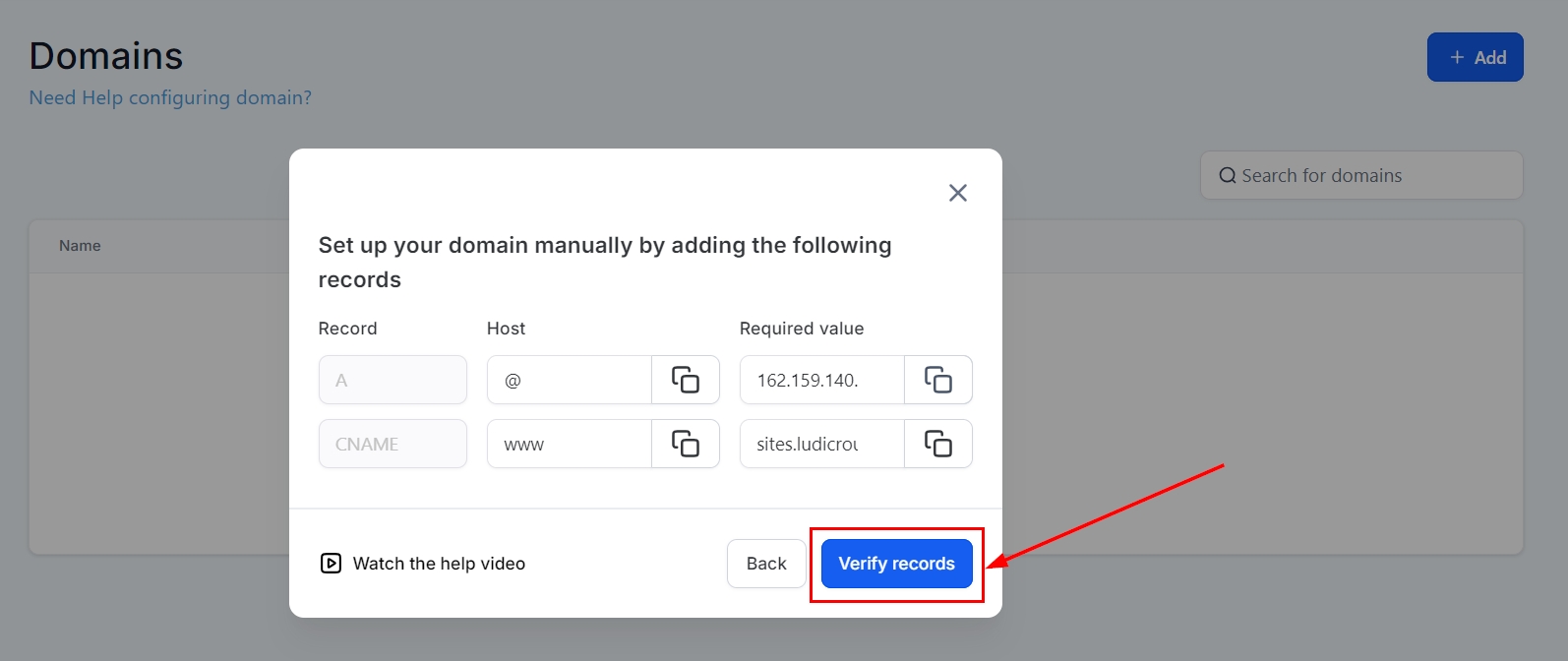Click the search magnifier icon
Viewport: 1568px width, 661px height.
click(1228, 176)
